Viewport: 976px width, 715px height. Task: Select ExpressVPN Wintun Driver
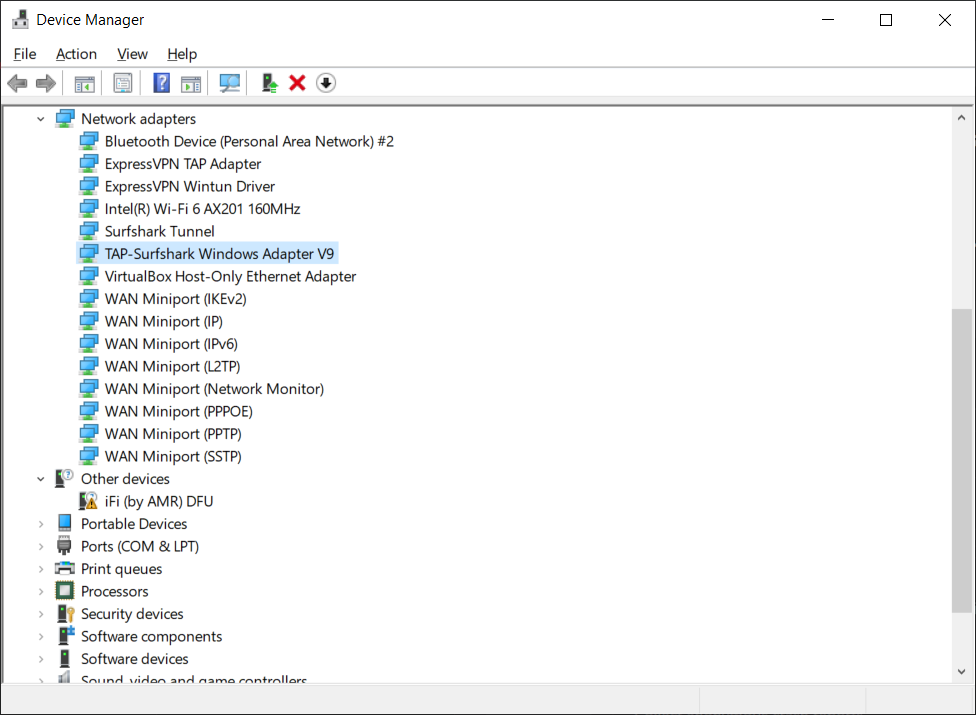click(x=190, y=186)
